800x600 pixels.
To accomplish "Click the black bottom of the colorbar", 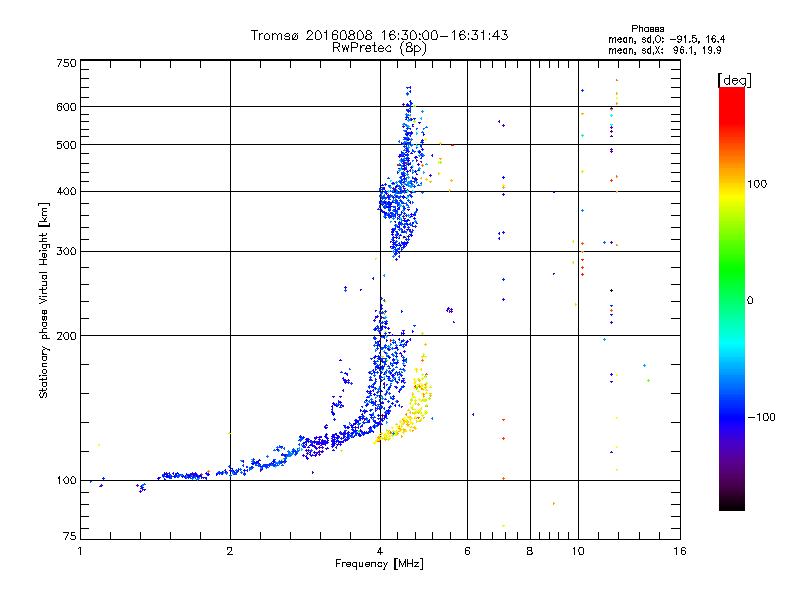I will pos(732,503).
